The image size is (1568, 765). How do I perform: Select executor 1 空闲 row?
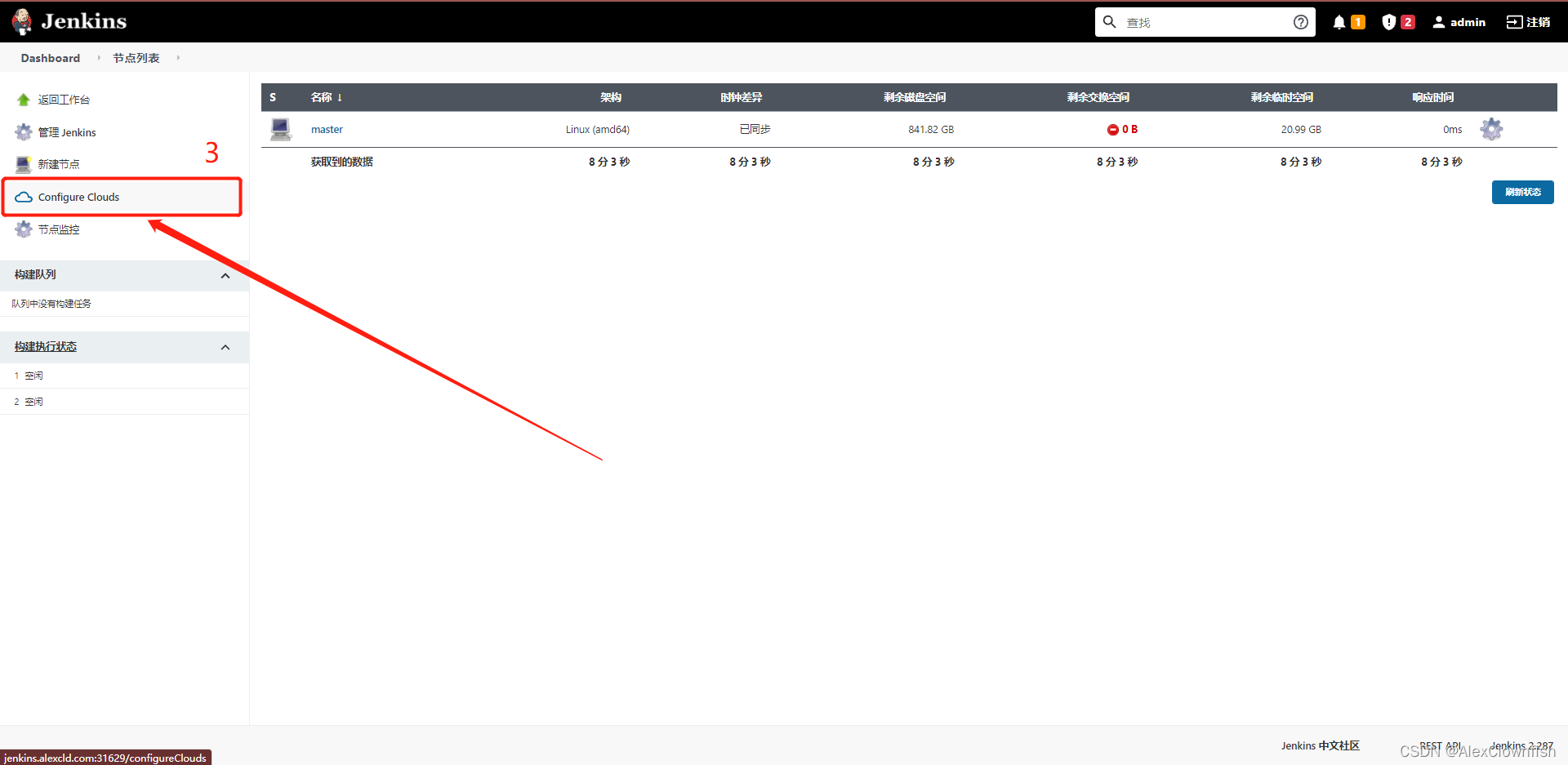click(124, 376)
